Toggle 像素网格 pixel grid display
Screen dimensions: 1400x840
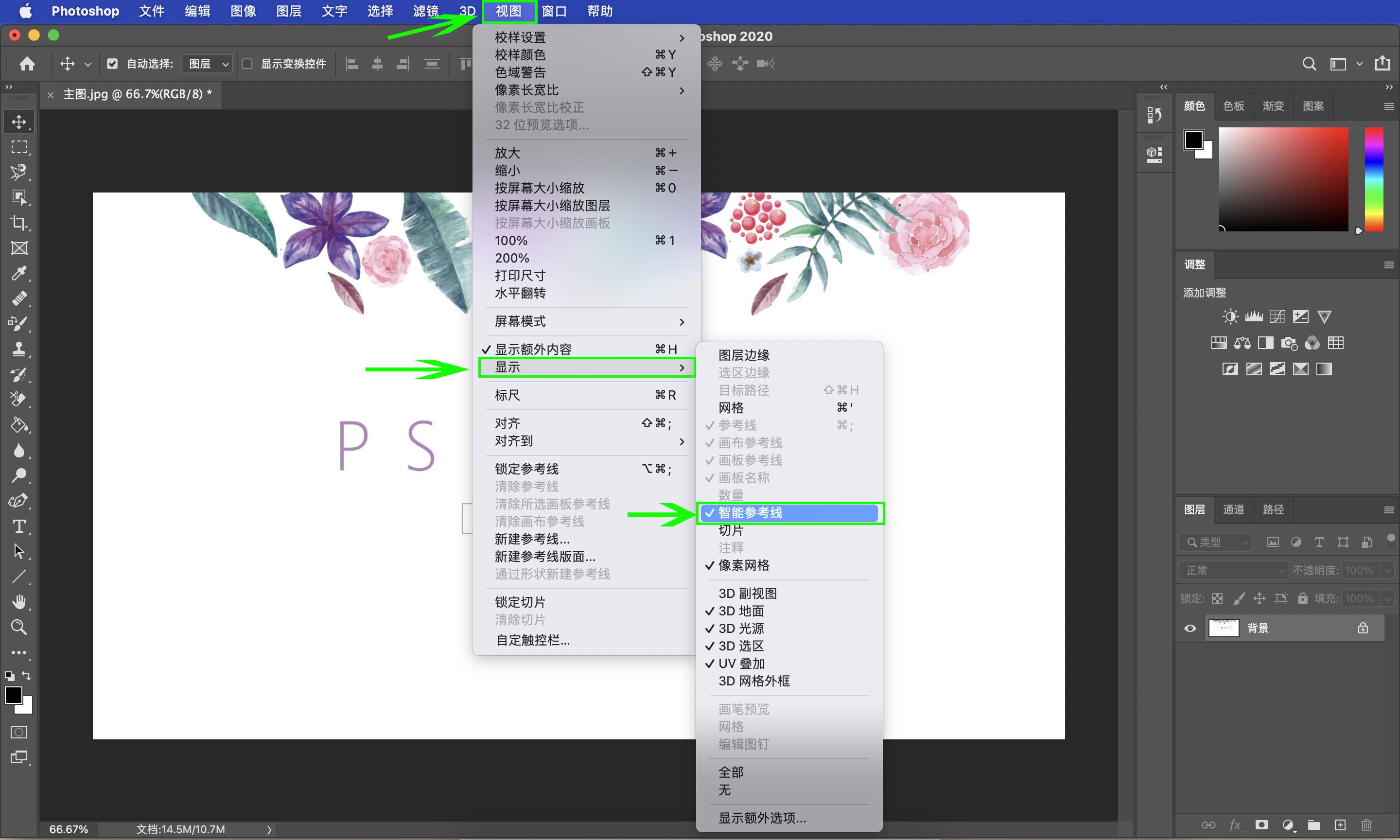(x=789, y=565)
